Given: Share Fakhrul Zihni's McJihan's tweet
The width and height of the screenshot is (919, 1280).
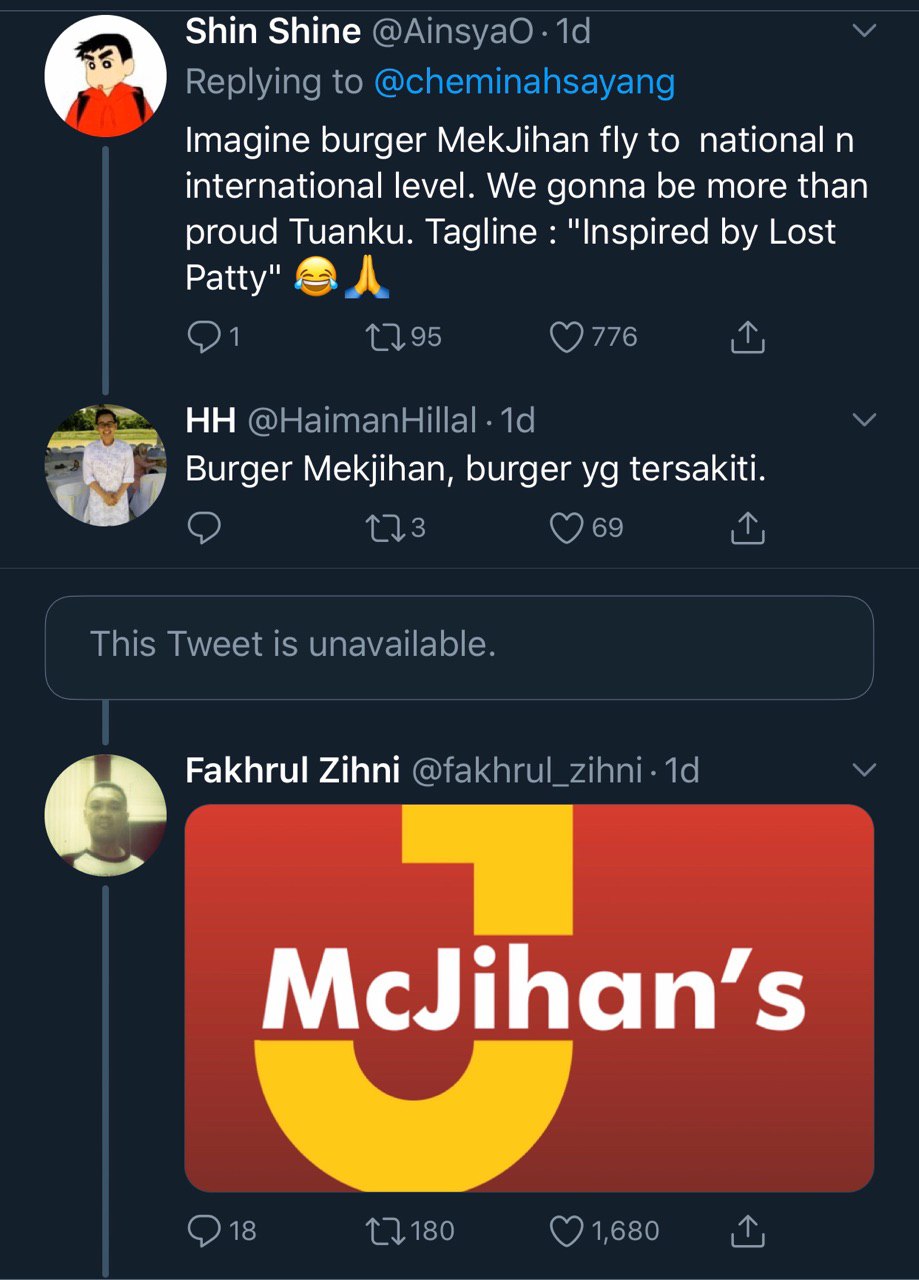Looking at the screenshot, I should click(x=748, y=1230).
